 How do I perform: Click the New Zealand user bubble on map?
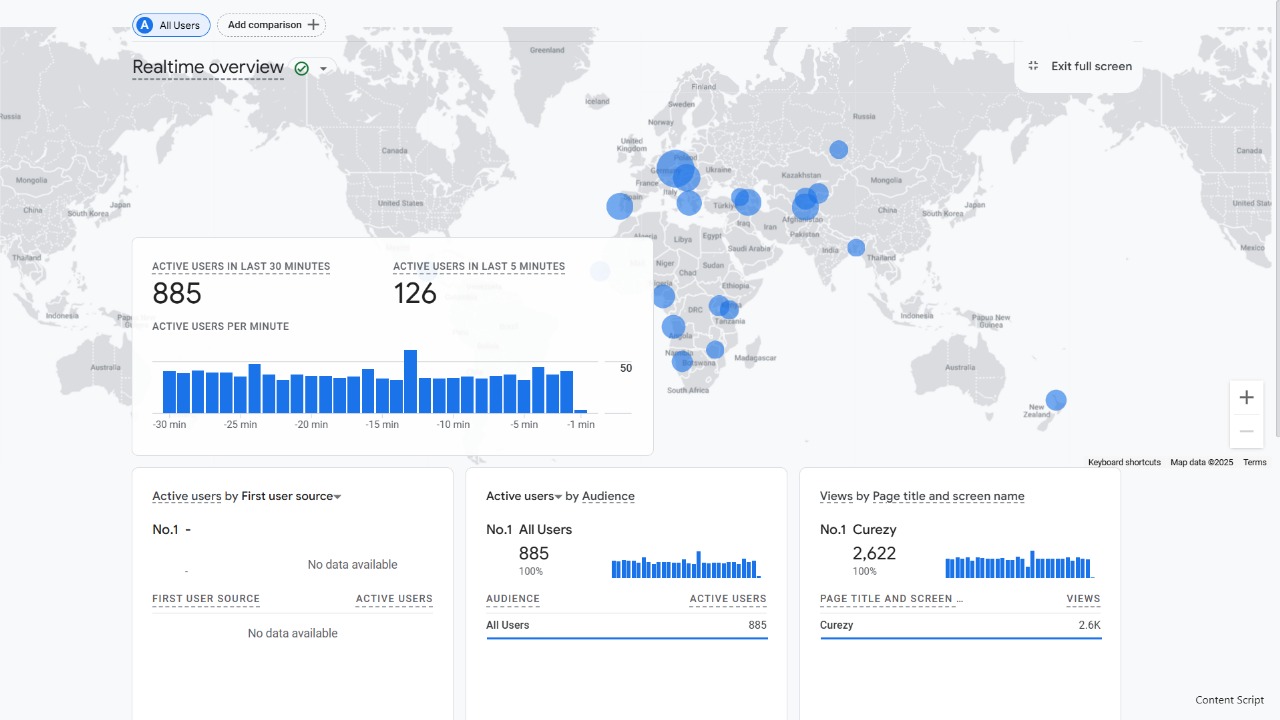(x=1055, y=400)
